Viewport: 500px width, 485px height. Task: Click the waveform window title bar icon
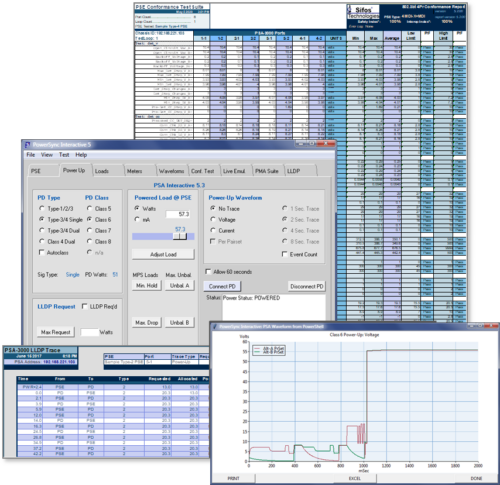pyautogui.click(x=215, y=326)
